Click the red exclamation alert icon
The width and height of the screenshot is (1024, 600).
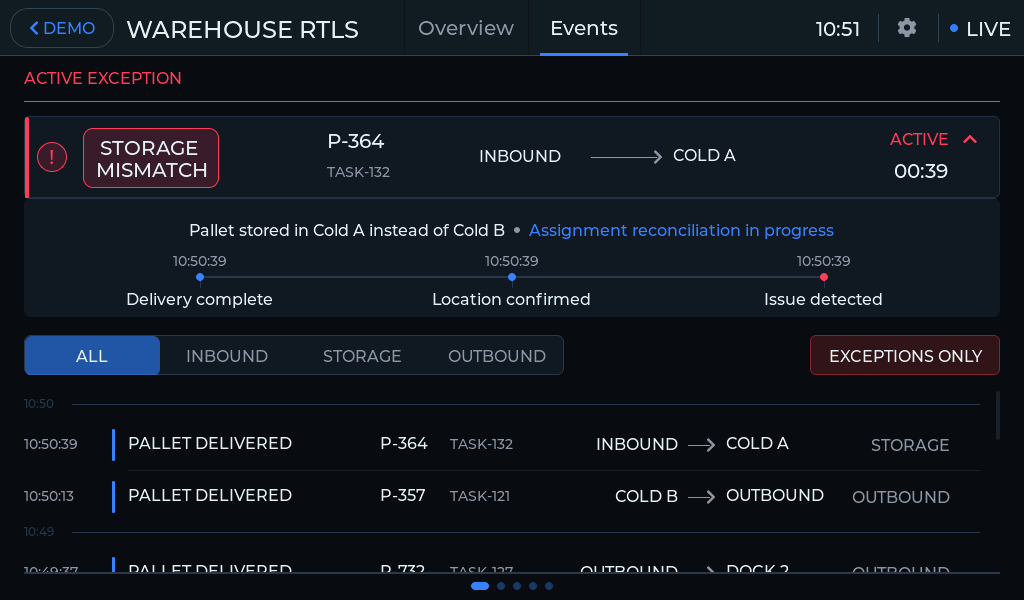[52, 157]
